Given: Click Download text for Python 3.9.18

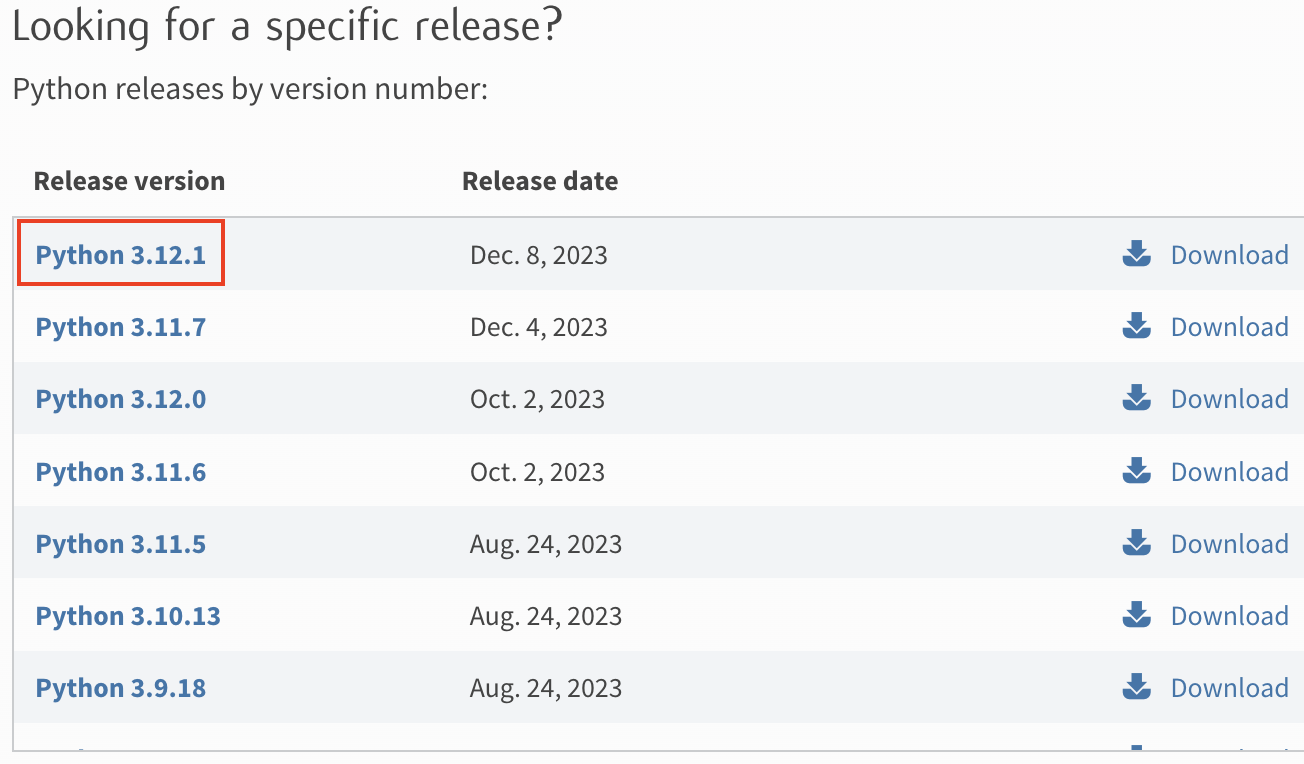Looking at the screenshot, I should click(x=1229, y=688).
